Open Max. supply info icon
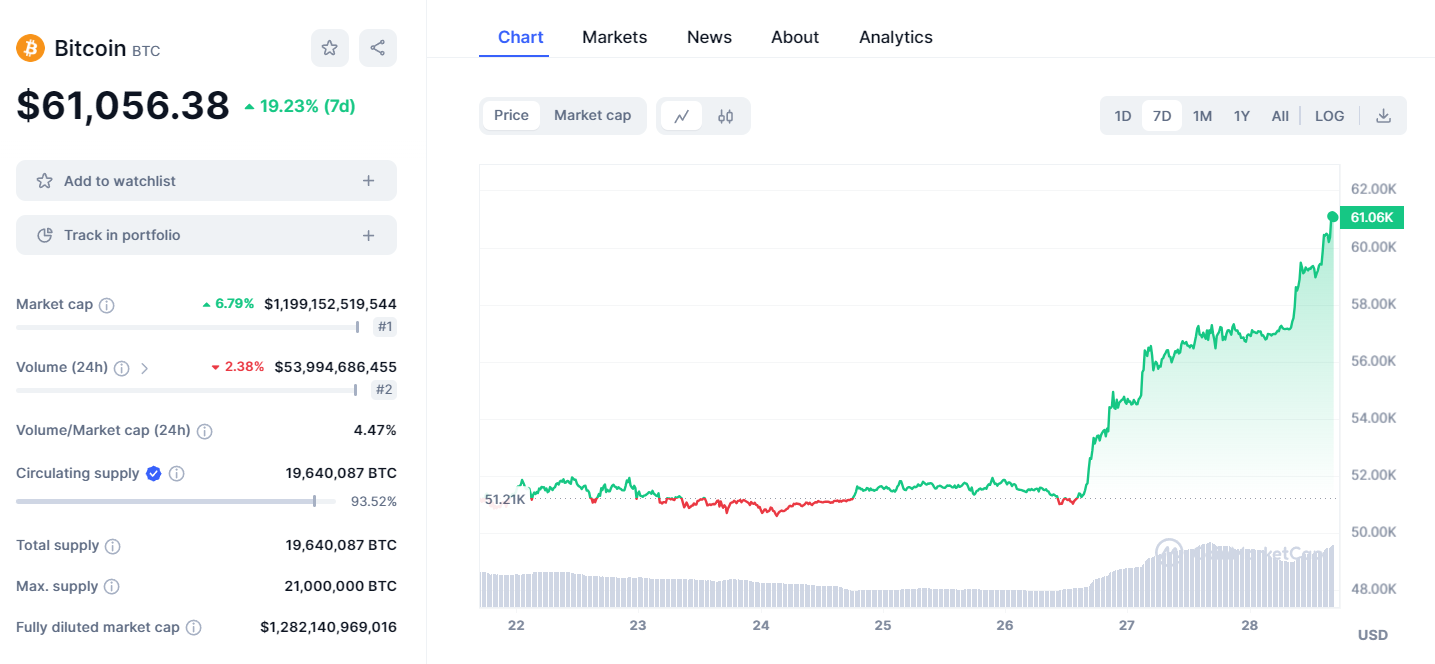Image resolution: width=1435 pixels, height=664 pixels. pyautogui.click(x=112, y=587)
